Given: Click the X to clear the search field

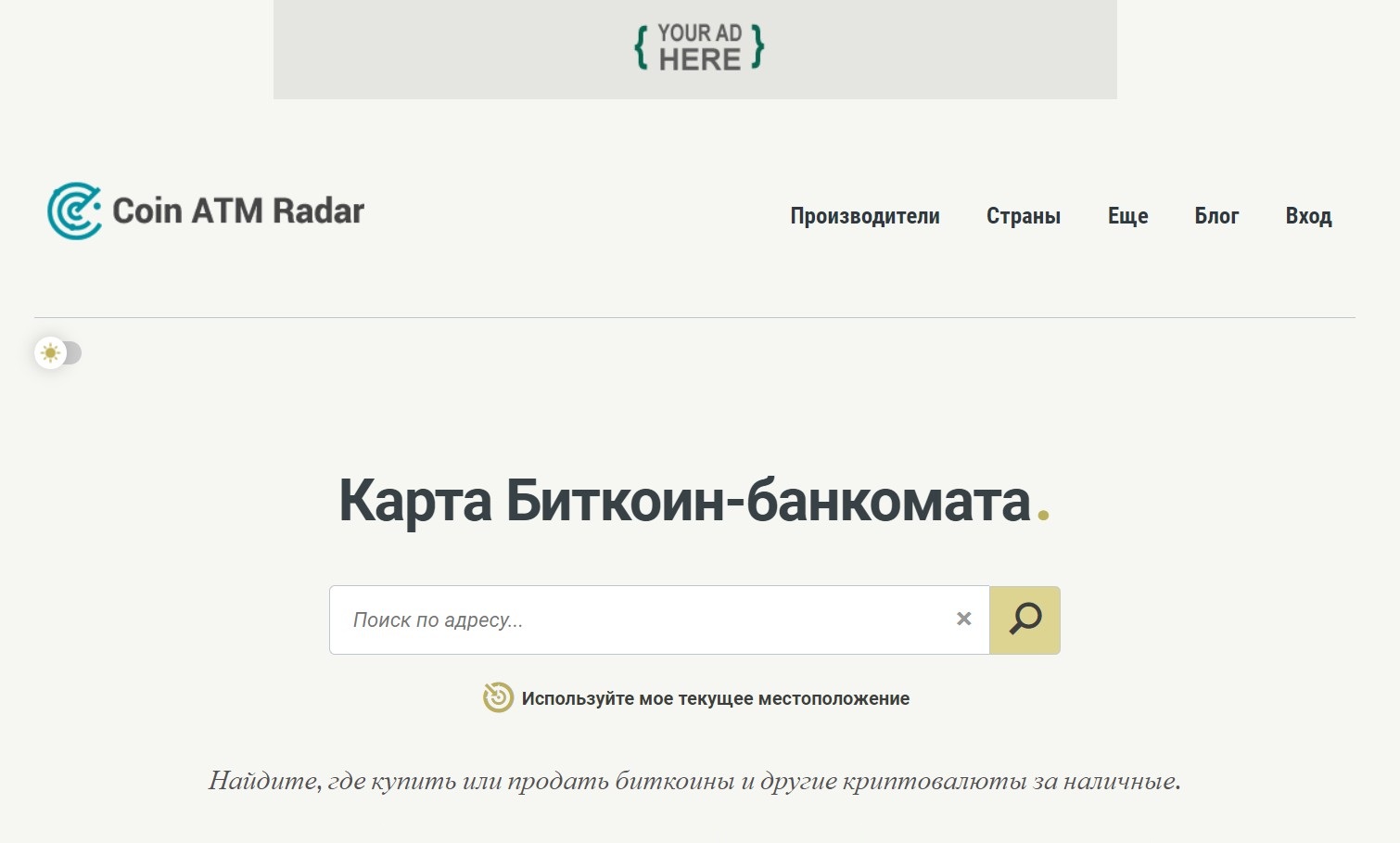Looking at the screenshot, I should (x=963, y=619).
